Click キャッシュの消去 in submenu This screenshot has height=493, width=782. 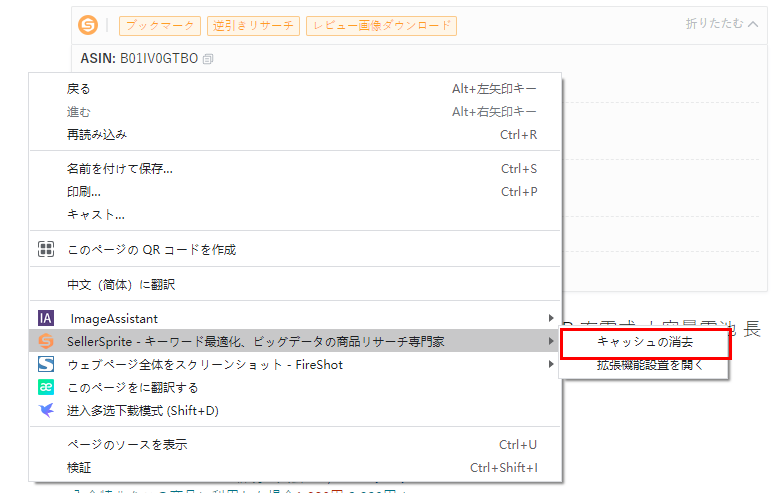tap(645, 342)
